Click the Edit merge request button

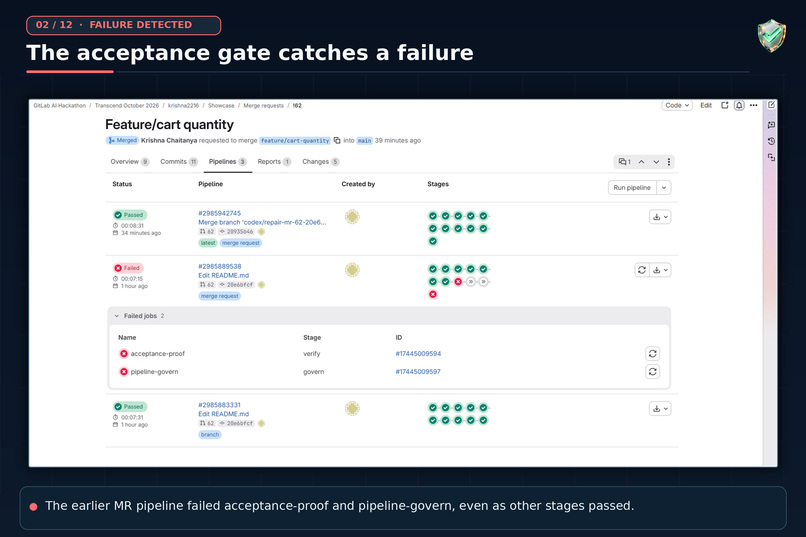pos(706,105)
